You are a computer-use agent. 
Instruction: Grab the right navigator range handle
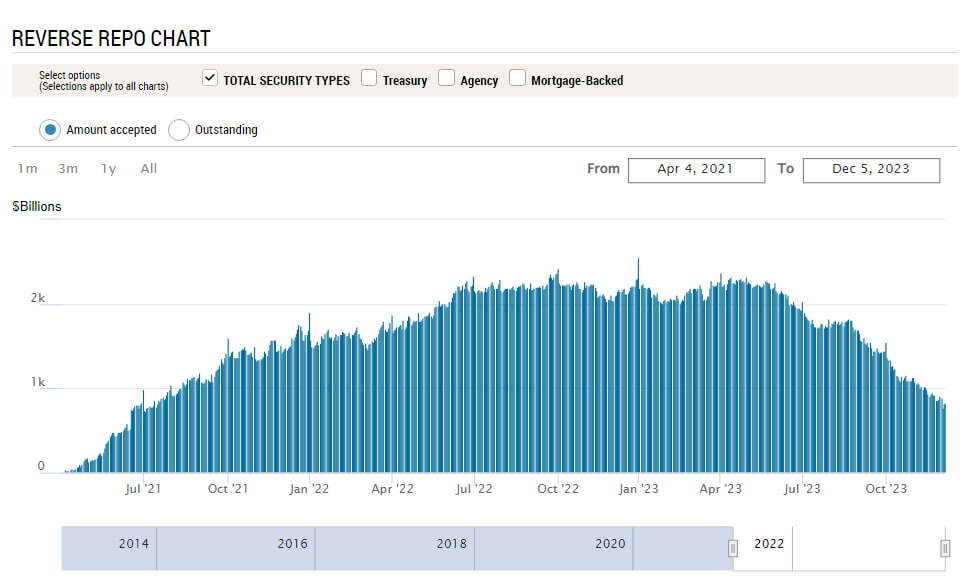pyautogui.click(x=945, y=548)
